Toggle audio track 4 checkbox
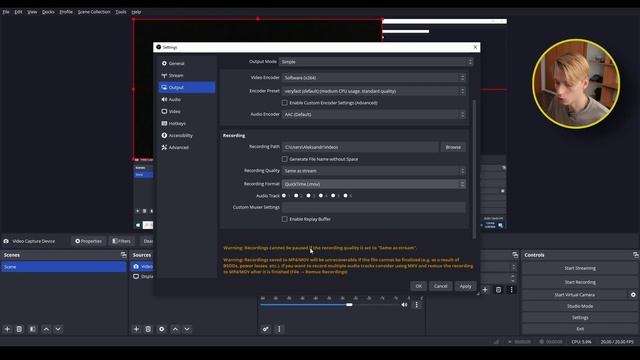 pos(321,196)
